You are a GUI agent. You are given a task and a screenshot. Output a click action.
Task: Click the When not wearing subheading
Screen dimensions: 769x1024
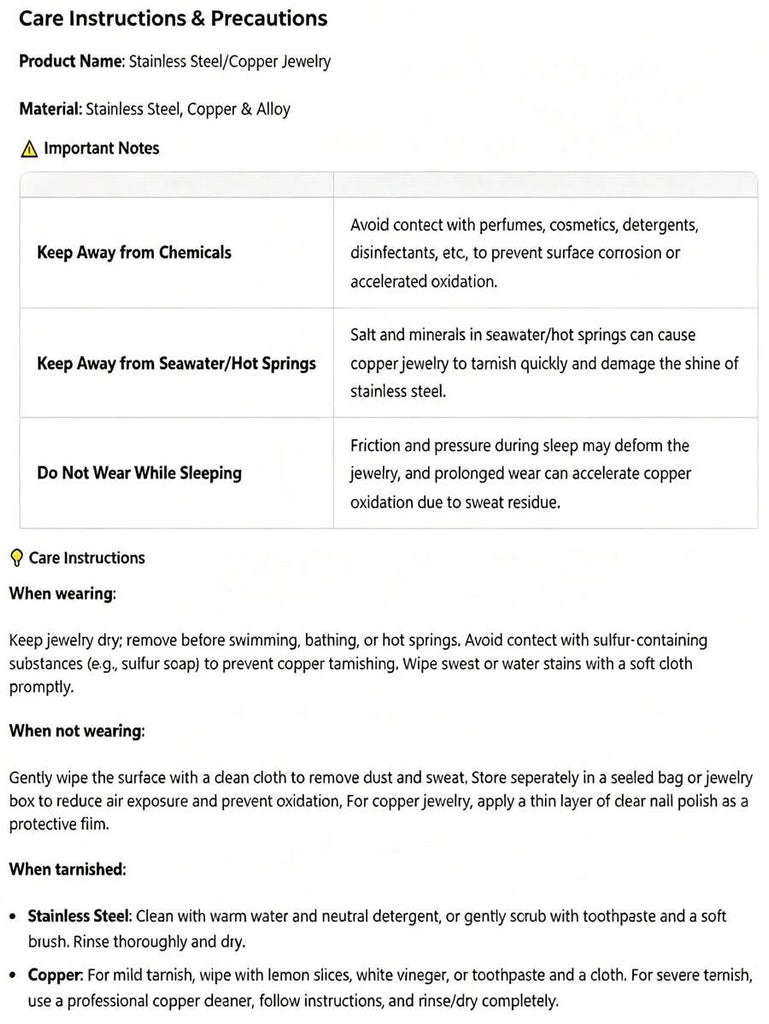tap(77, 731)
